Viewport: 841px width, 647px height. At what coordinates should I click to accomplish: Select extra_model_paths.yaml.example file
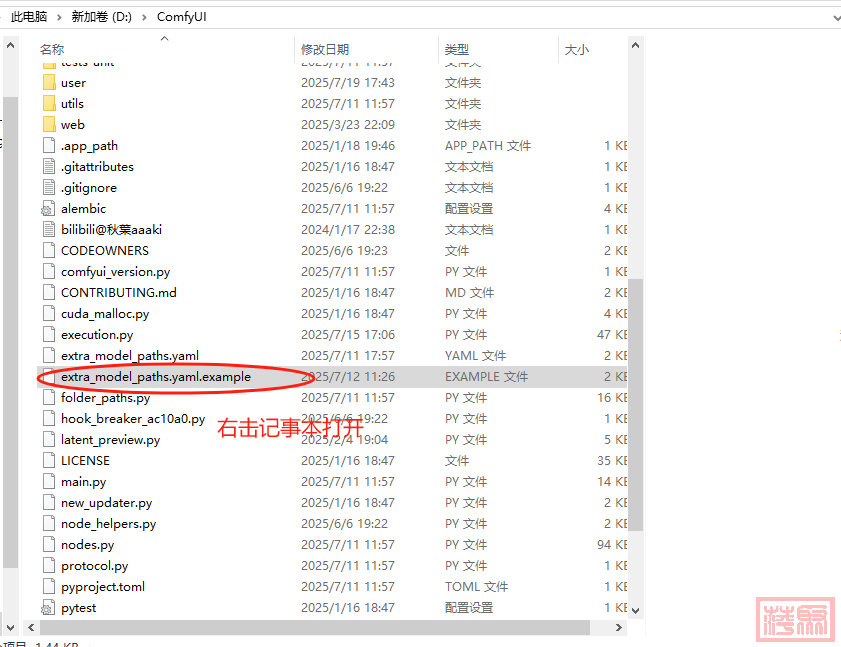pyautogui.click(x=155, y=377)
